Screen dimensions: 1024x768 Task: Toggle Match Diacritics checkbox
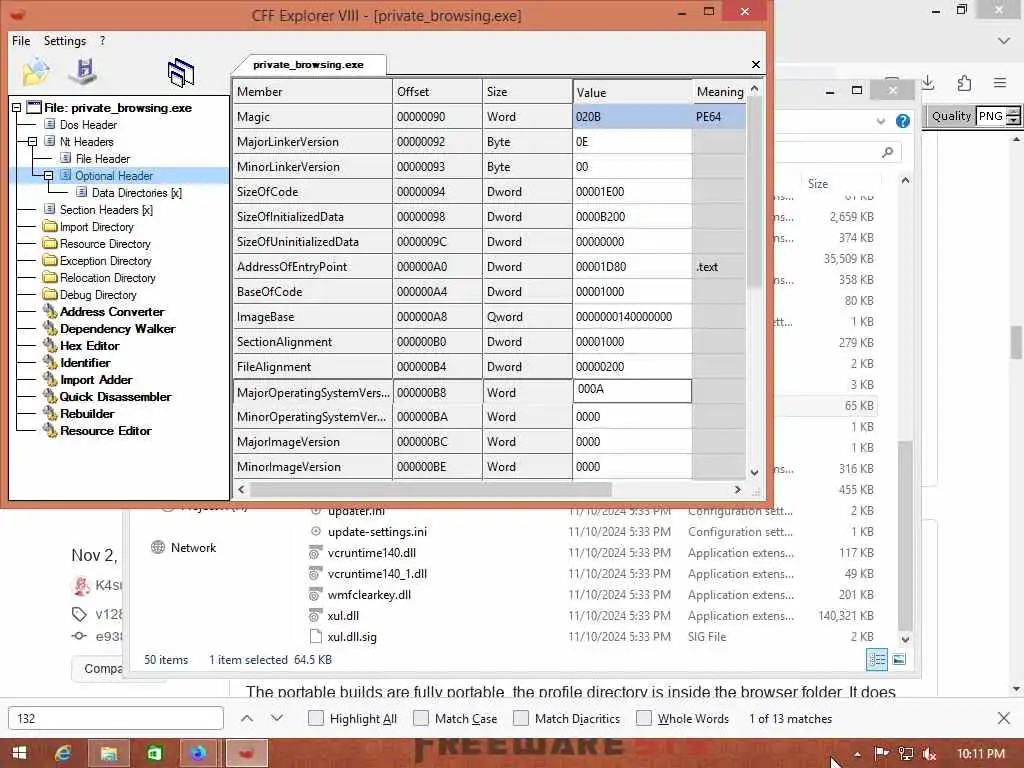[x=521, y=718]
